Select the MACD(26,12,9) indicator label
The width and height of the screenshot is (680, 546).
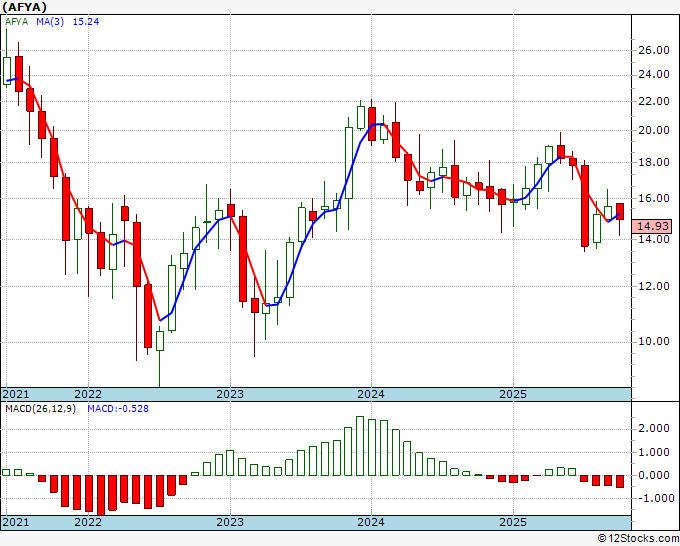pyautogui.click(x=40, y=409)
